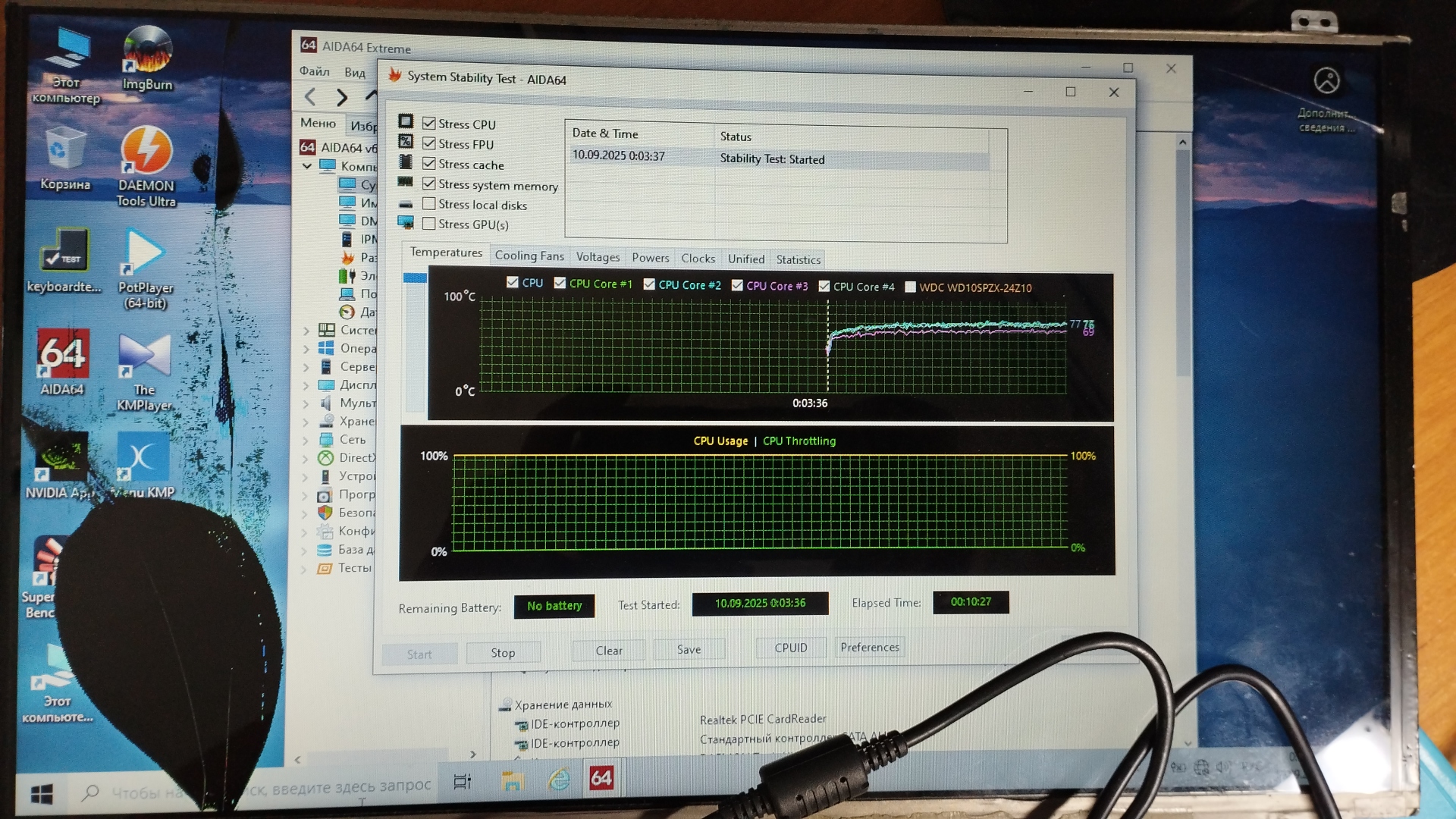The height and width of the screenshot is (819, 1456).
Task: Click the Preferences button
Action: point(870,647)
